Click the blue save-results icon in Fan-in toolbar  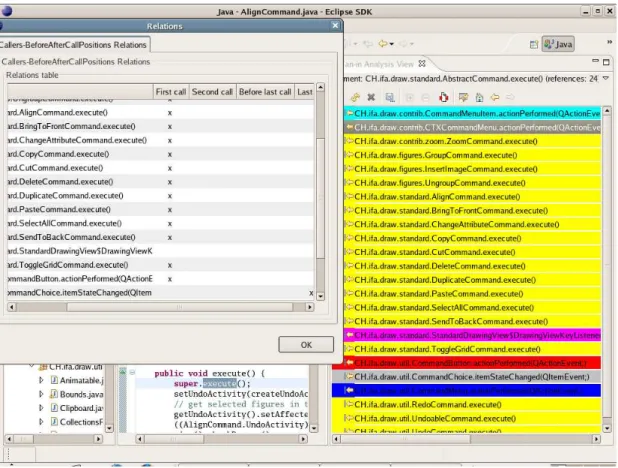pos(389,97)
